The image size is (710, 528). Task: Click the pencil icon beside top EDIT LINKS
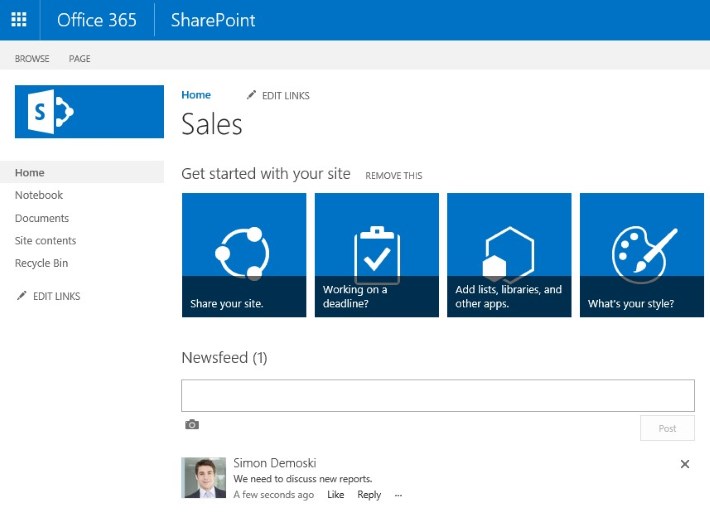pos(251,95)
